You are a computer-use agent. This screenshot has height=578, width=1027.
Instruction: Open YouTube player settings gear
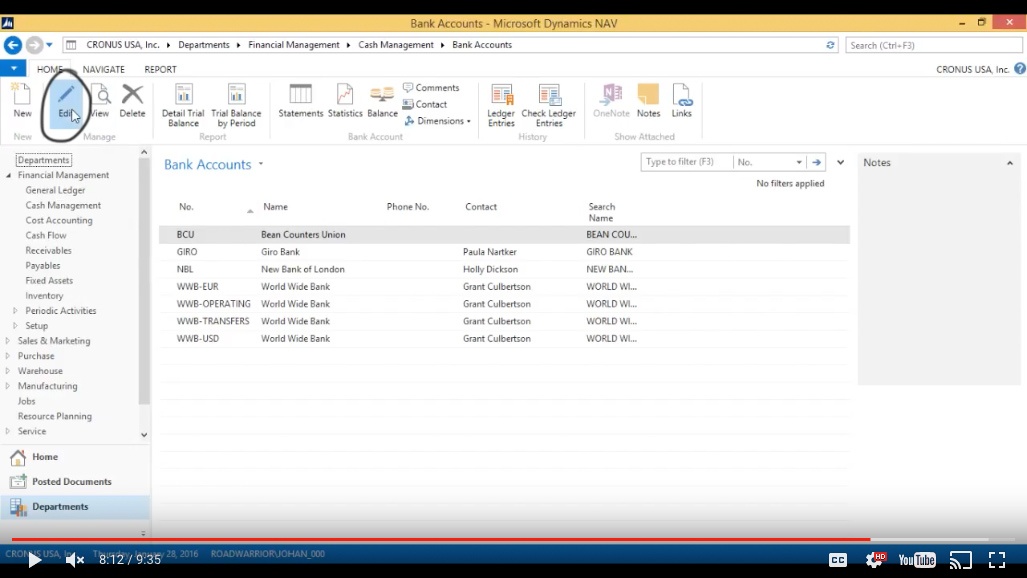[x=875, y=560]
